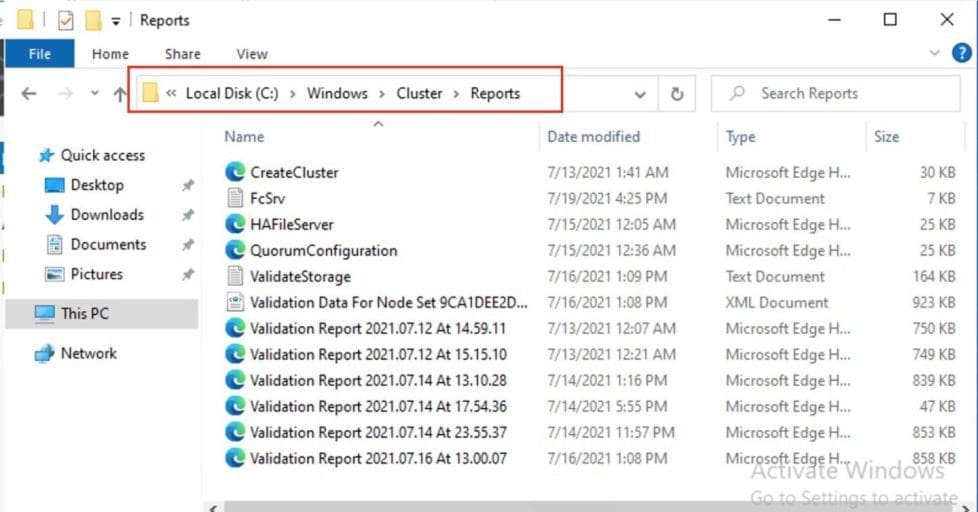The width and height of the screenshot is (978, 512).
Task: Expand the ribbon using the chevron
Action: [x=935, y=54]
